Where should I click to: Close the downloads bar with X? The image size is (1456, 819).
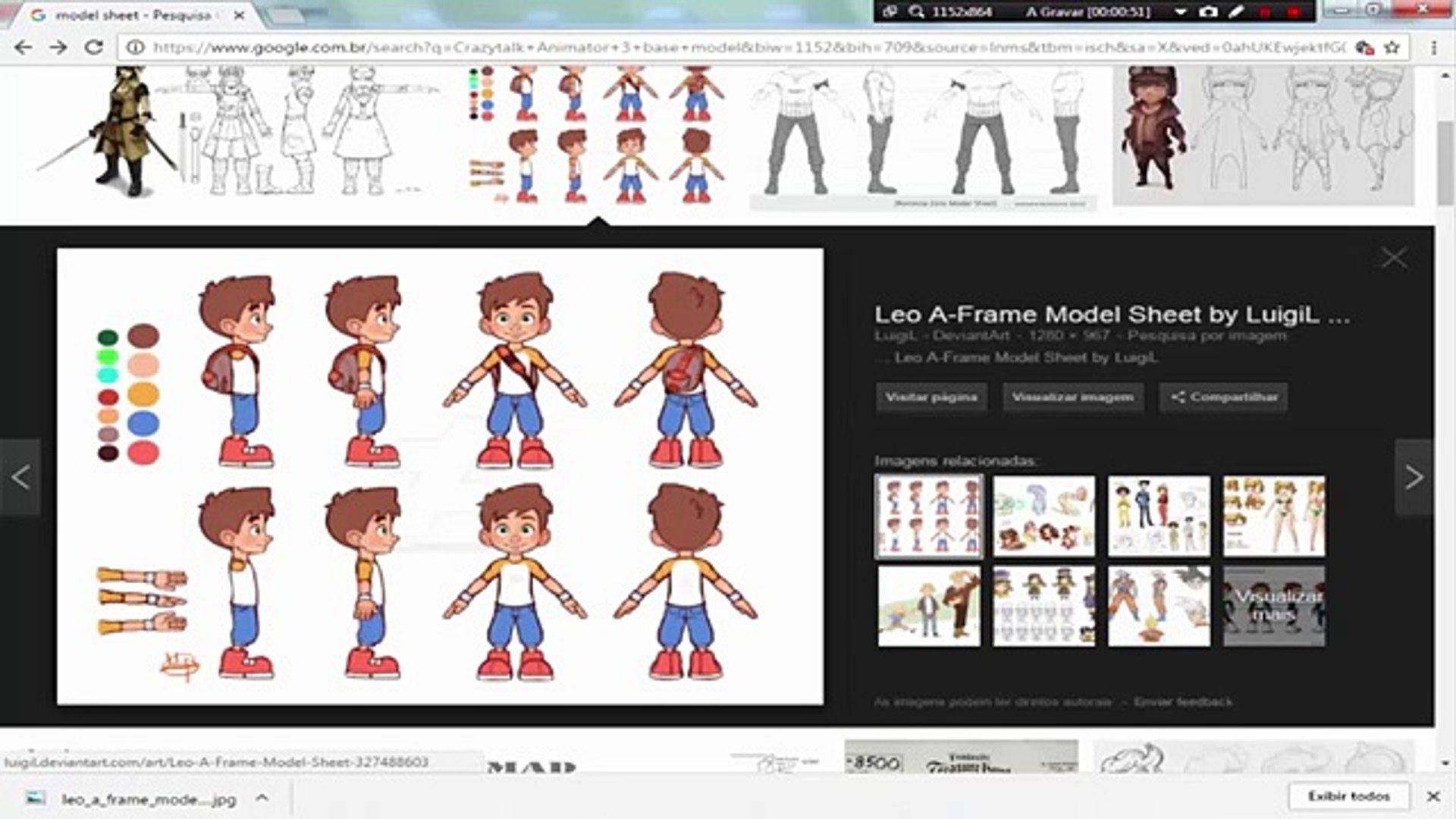click(x=1432, y=796)
